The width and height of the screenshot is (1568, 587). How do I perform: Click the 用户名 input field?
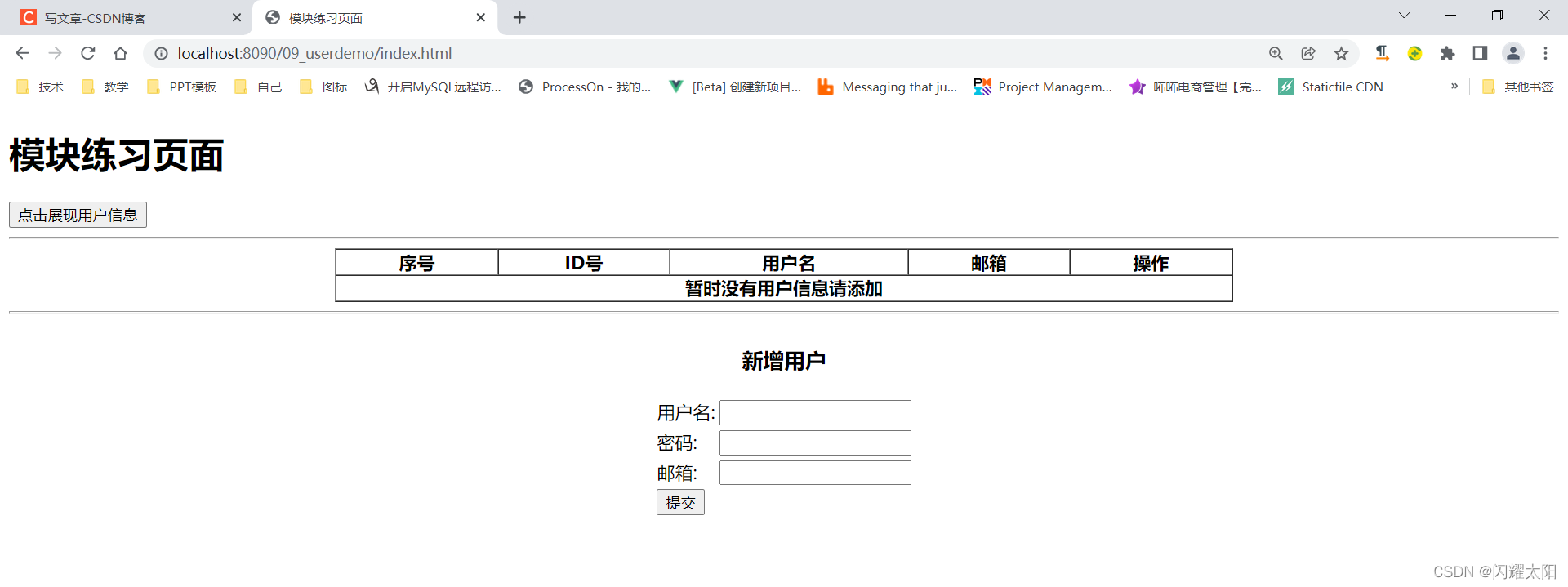(x=815, y=412)
